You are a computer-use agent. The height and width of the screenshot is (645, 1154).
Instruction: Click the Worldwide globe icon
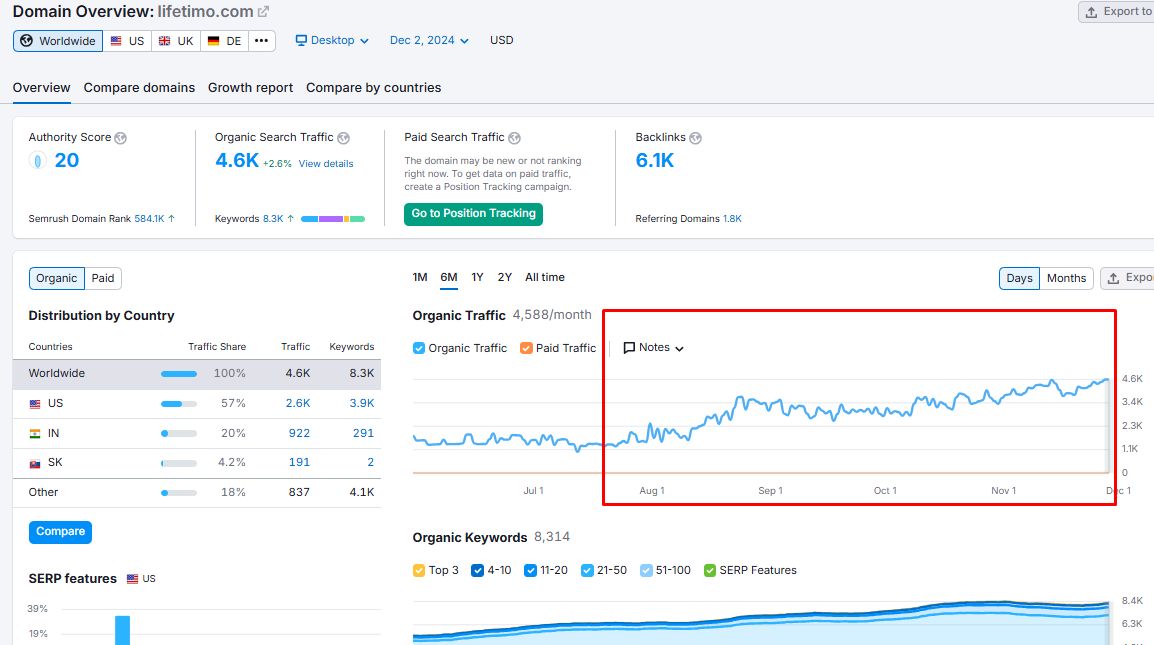click(x=26, y=40)
